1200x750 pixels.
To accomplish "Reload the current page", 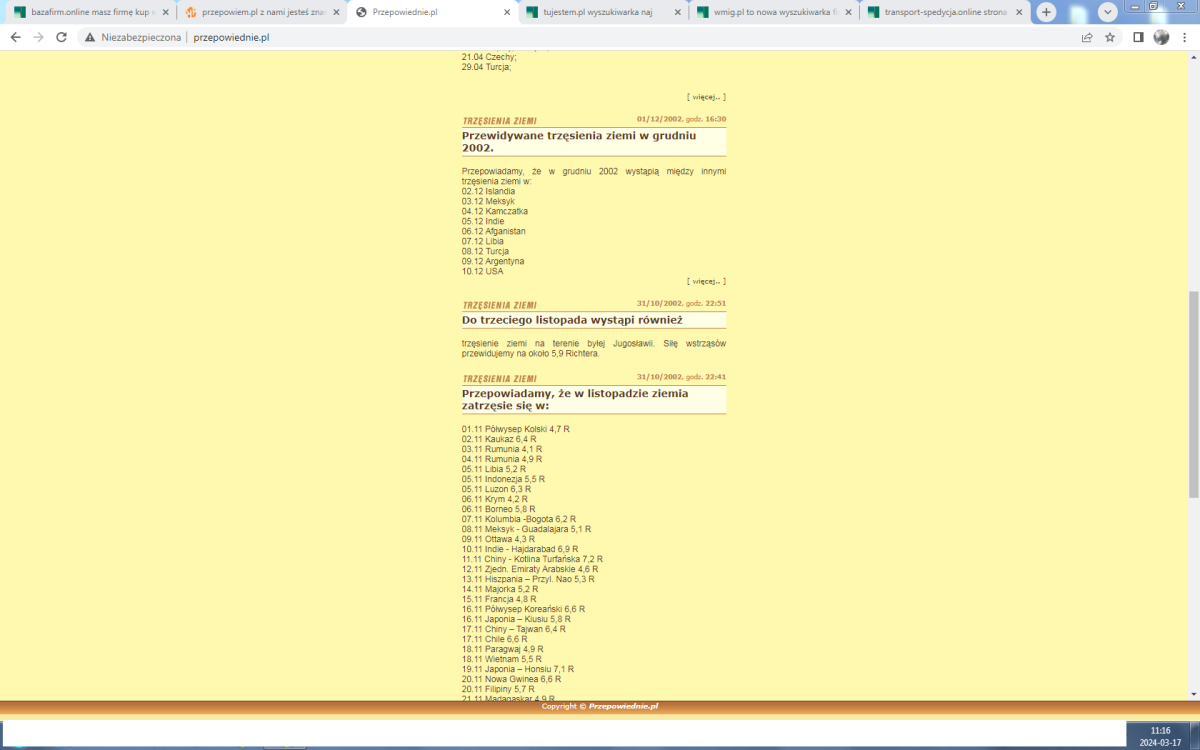I will coord(62,37).
